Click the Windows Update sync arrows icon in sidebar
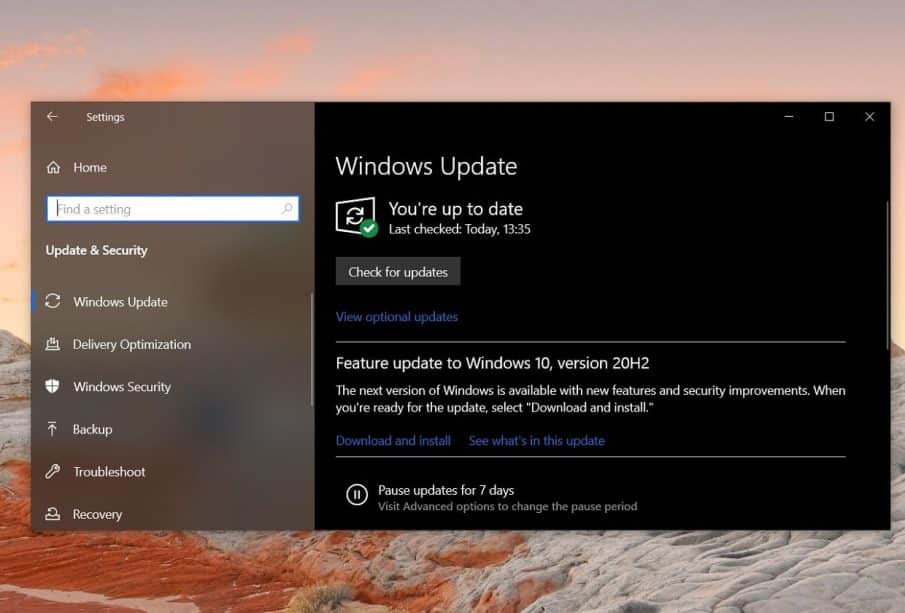Image resolution: width=905 pixels, height=613 pixels. 53,301
